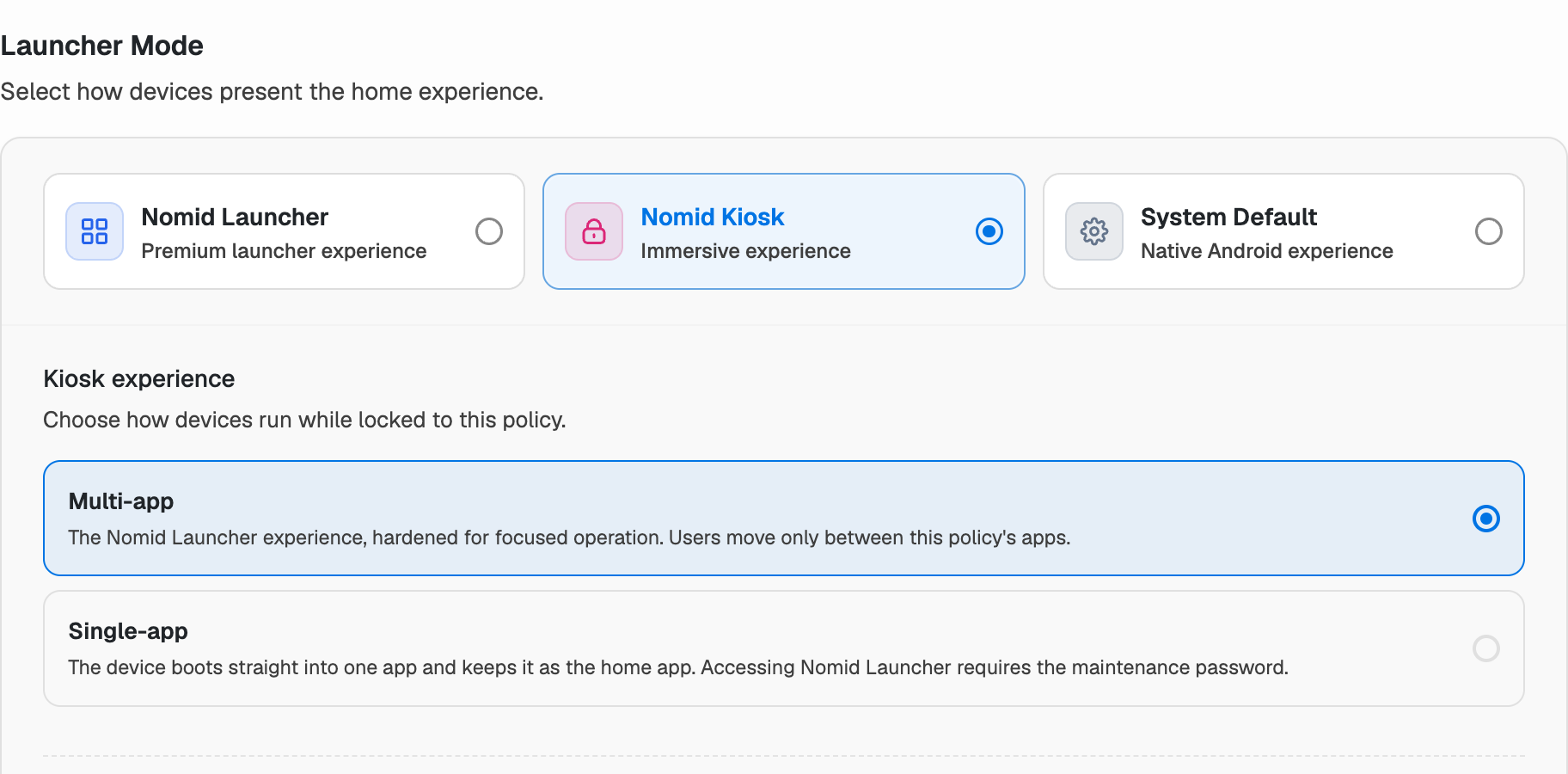Choose the Single-app radio button
Image resolution: width=1568 pixels, height=774 pixels.
1486,648
